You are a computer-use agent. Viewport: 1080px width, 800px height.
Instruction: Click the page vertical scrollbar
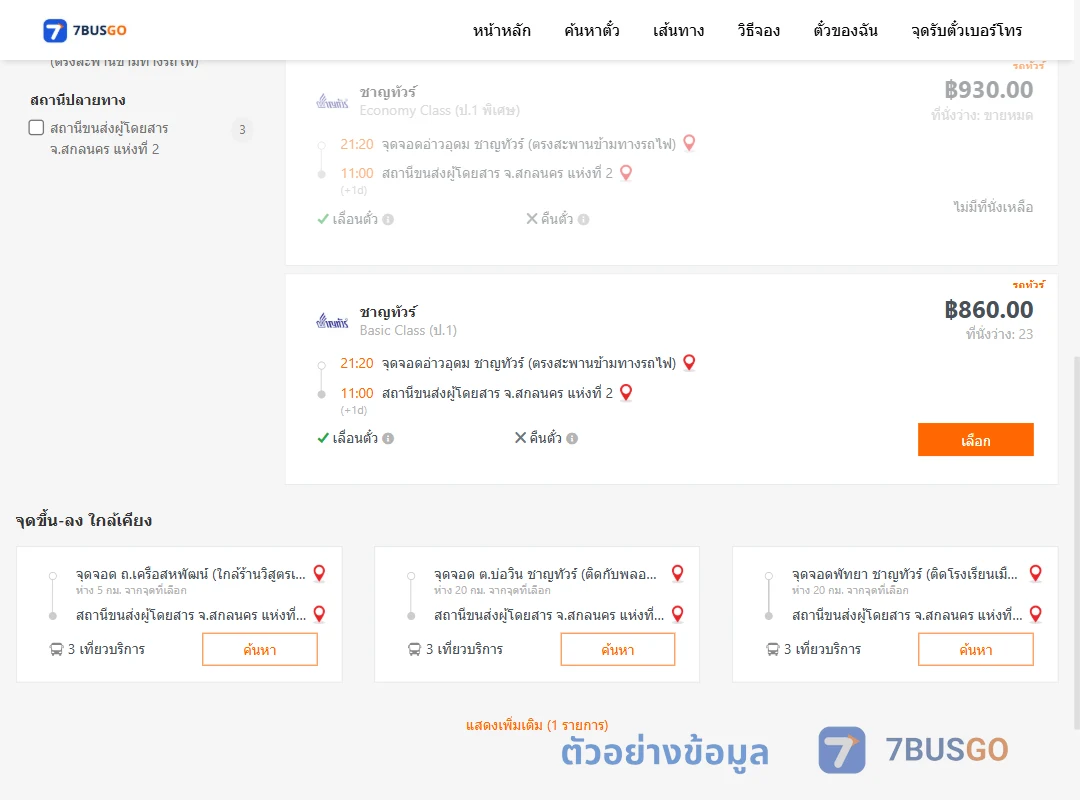pyautogui.click(x=1076, y=542)
